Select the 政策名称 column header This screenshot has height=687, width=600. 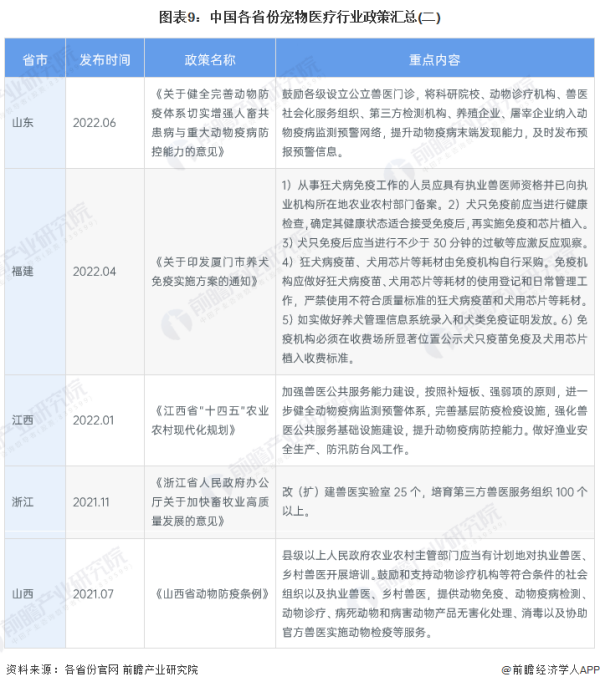[210, 59]
